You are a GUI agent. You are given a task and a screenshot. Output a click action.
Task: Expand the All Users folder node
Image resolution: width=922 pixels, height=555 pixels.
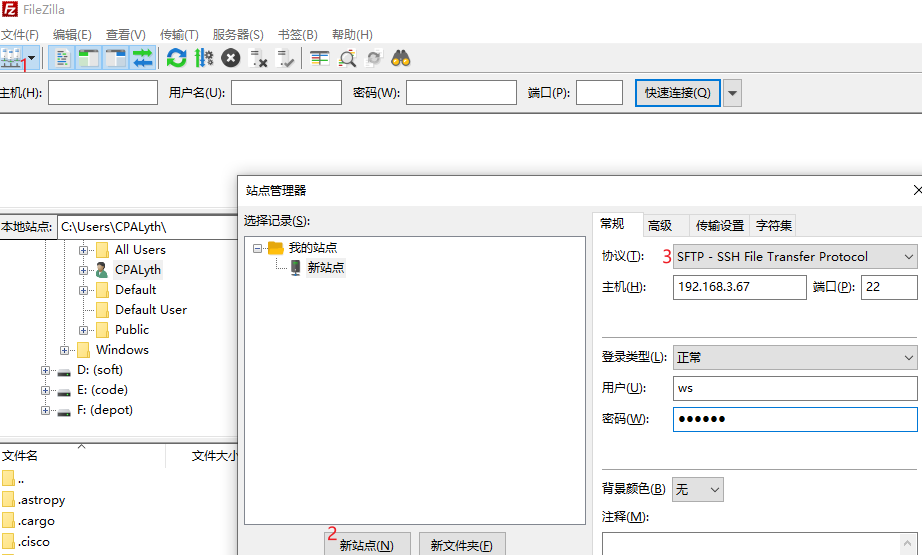click(x=83, y=250)
